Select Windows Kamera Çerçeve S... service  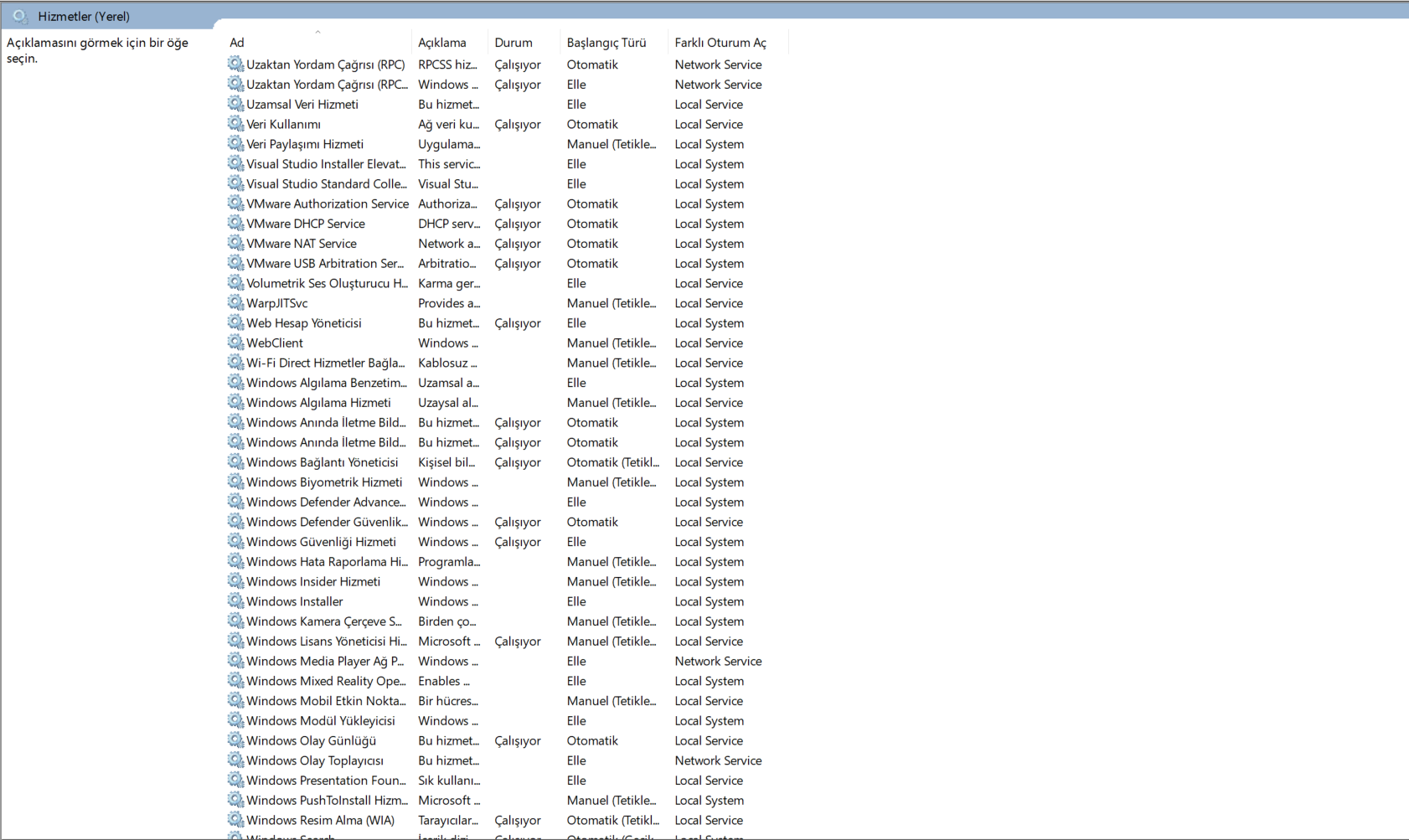coord(324,621)
